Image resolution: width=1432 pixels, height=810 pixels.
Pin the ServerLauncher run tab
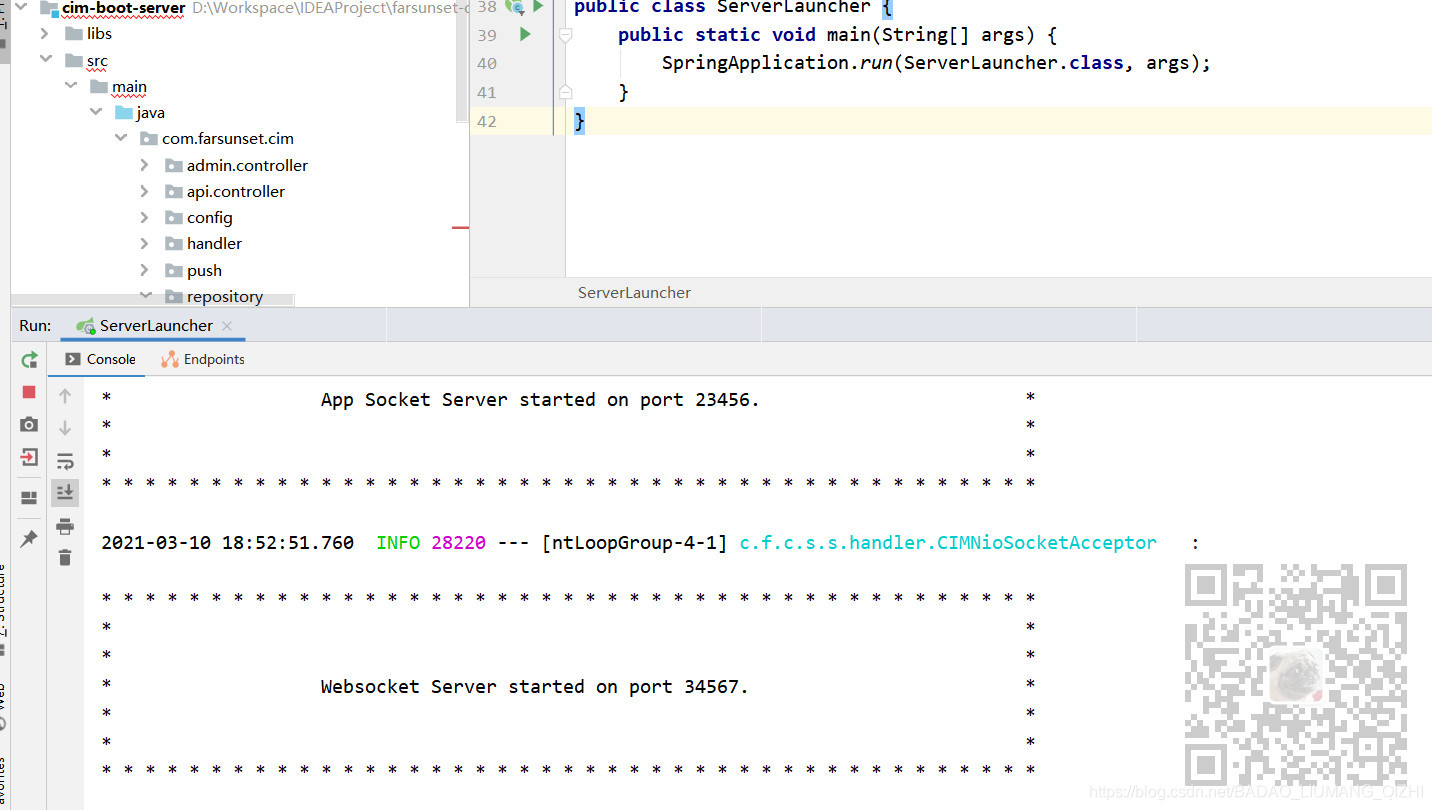coord(28,537)
